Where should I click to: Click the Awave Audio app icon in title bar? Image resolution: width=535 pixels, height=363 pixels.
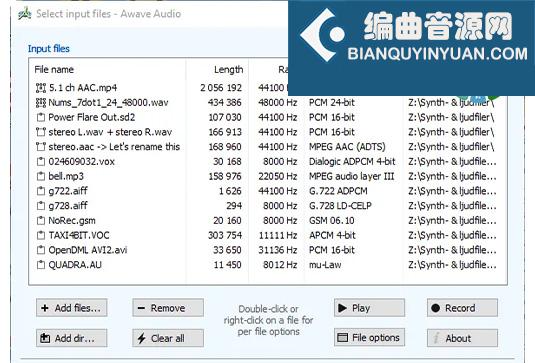click(25, 14)
